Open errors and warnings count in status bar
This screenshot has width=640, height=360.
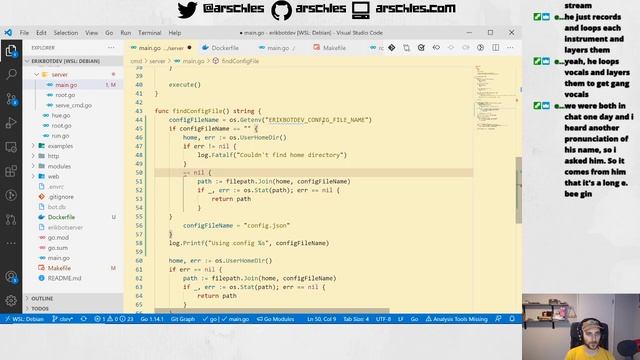coord(114,319)
